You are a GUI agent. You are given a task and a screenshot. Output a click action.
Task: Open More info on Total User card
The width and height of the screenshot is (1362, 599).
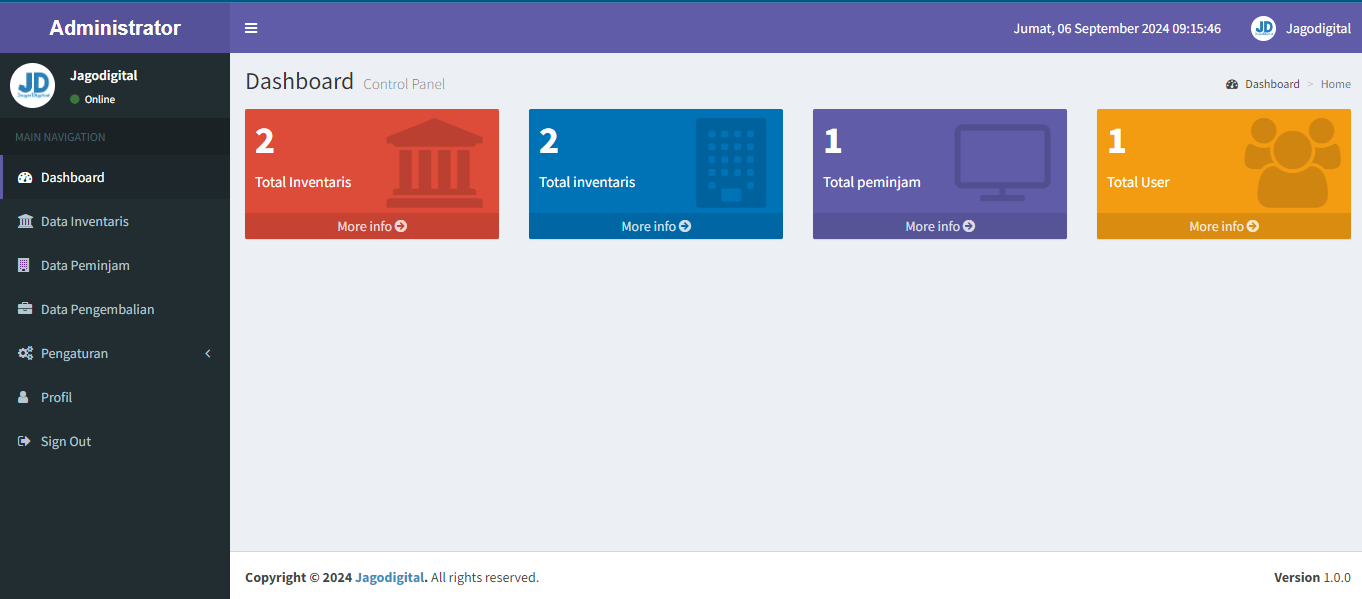(1224, 226)
